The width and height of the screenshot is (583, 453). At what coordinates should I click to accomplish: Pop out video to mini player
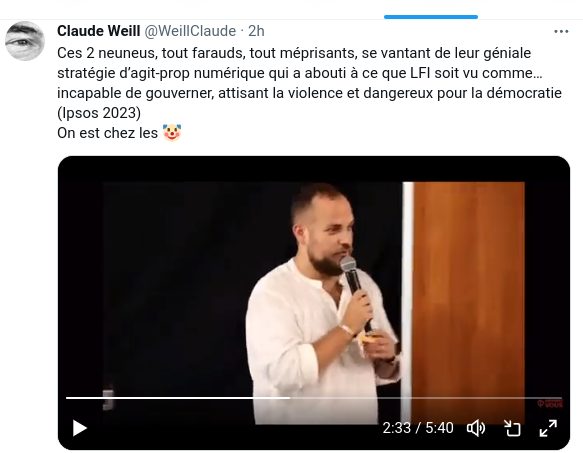pyautogui.click(x=512, y=428)
